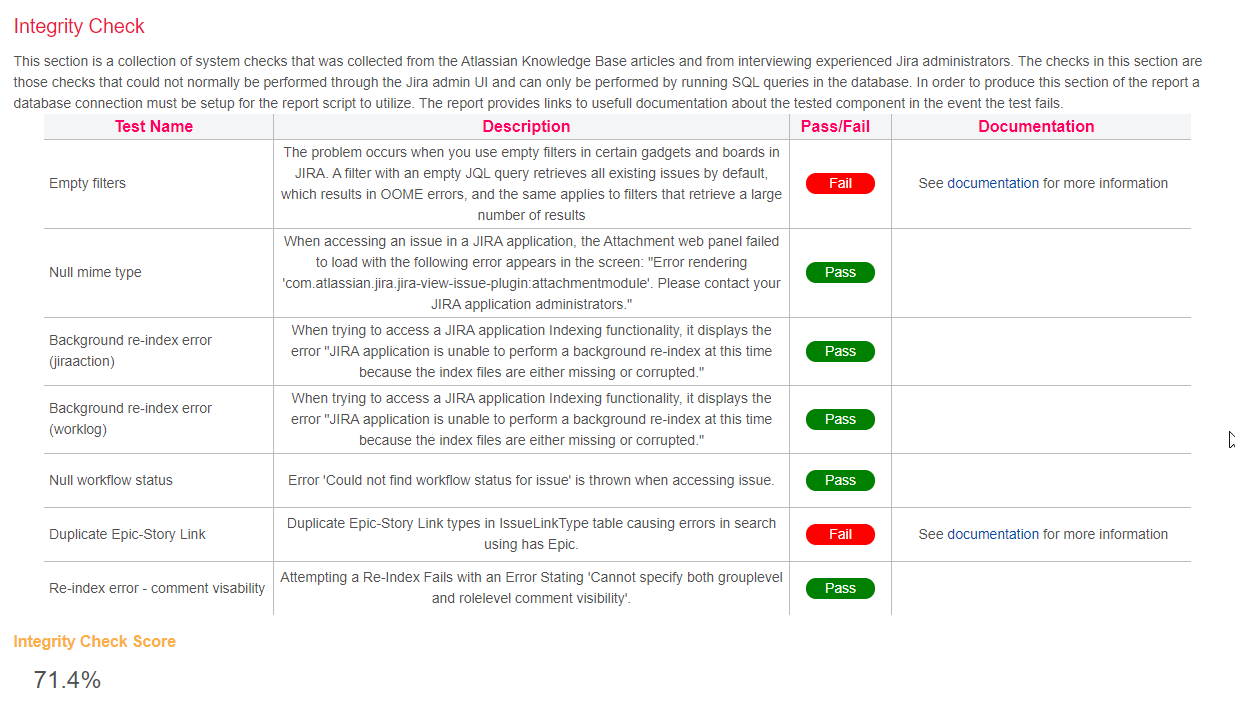Click the 71.4% score value

67,680
